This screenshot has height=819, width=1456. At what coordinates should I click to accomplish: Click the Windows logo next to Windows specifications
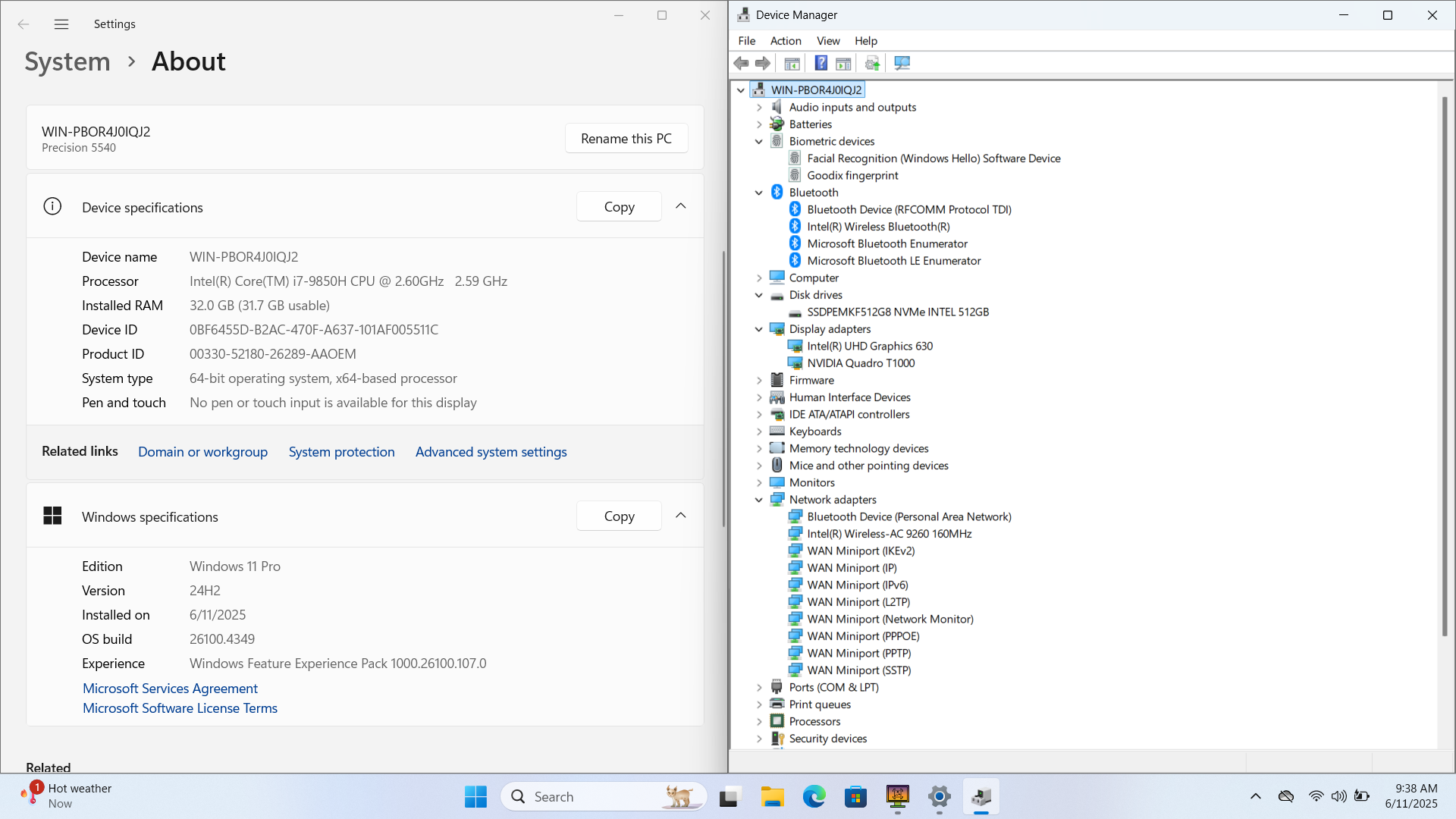(52, 516)
